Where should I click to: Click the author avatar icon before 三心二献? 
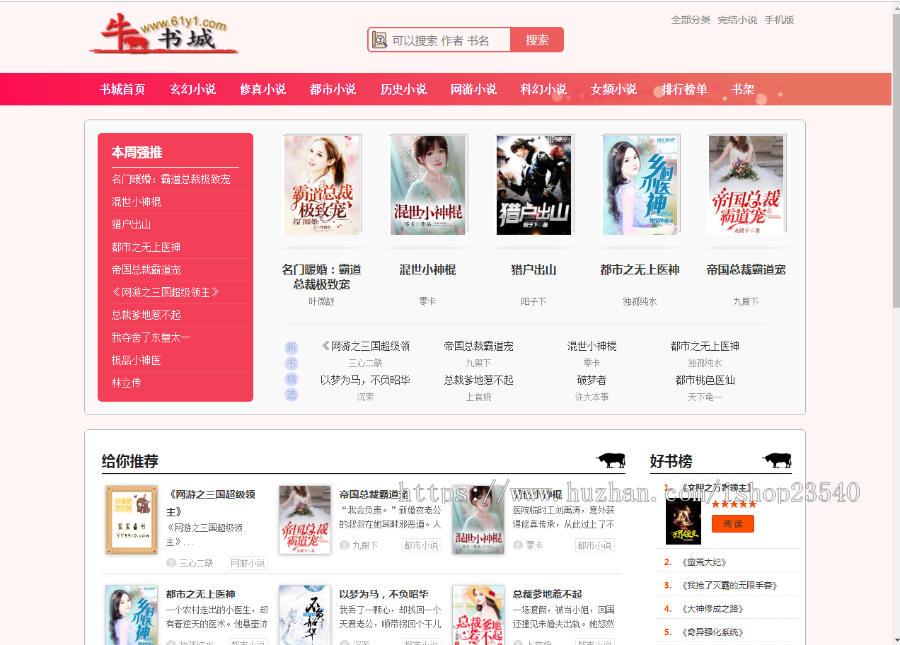pos(171,563)
